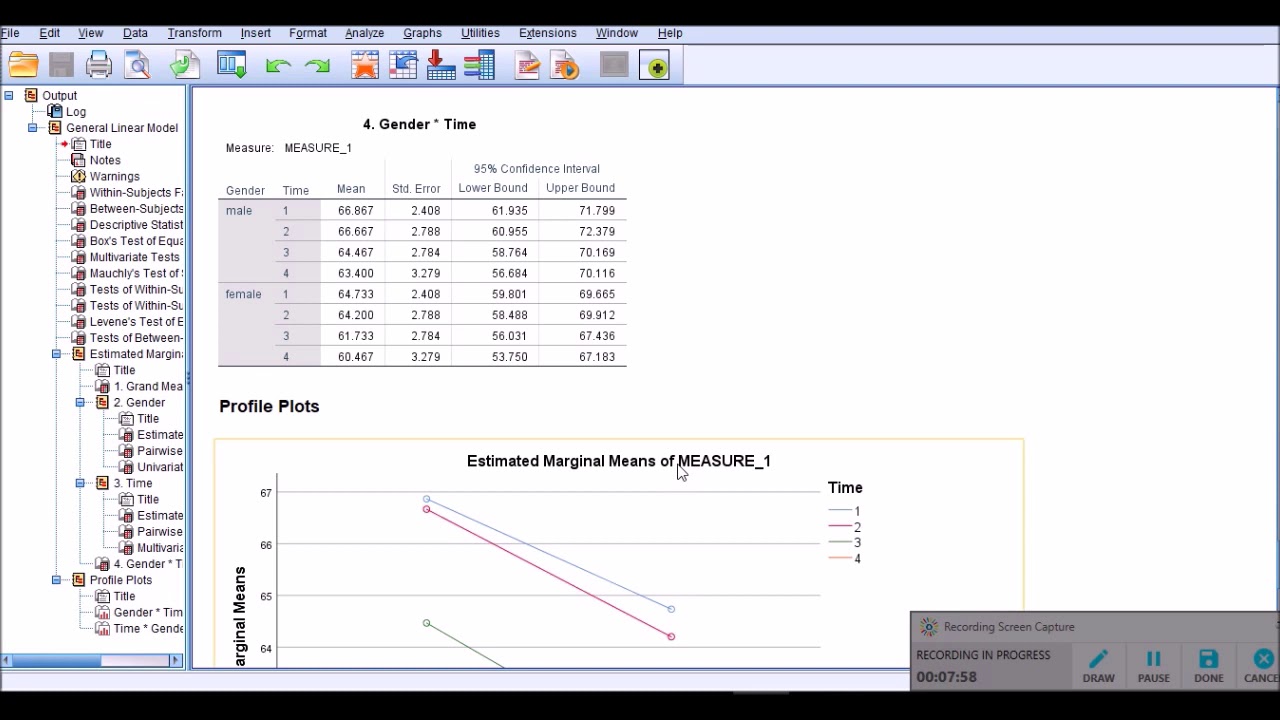This screenshot has height=720, width=1280.
Task: Select the Log item in outline
Action: click(75, 112)
